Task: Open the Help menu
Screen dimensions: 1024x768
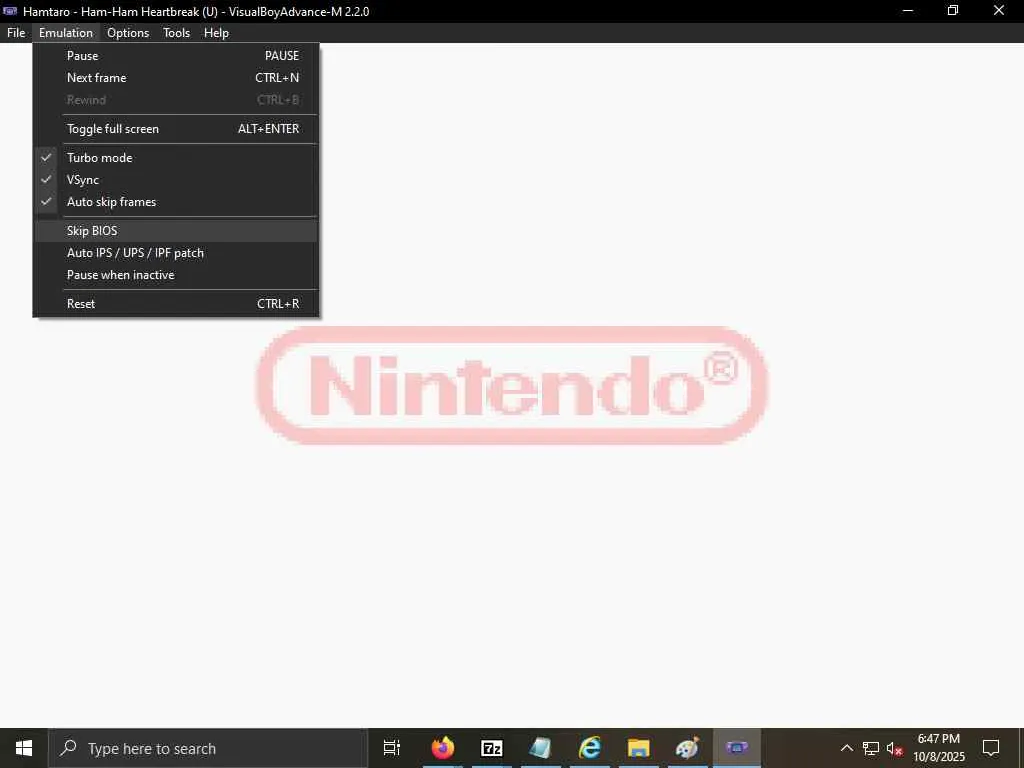Action: pos(216,33)
